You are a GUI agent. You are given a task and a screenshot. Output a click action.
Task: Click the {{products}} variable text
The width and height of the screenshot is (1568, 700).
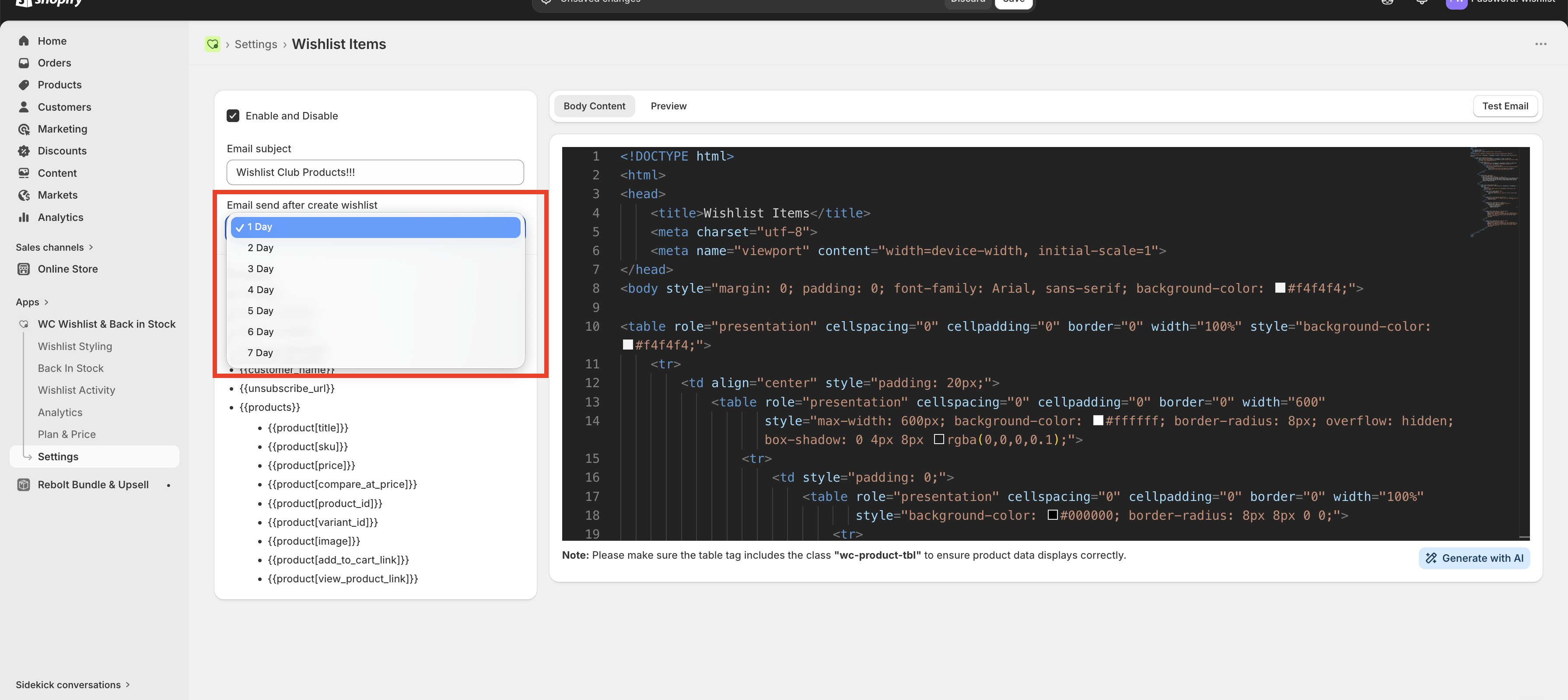[269, 407]
